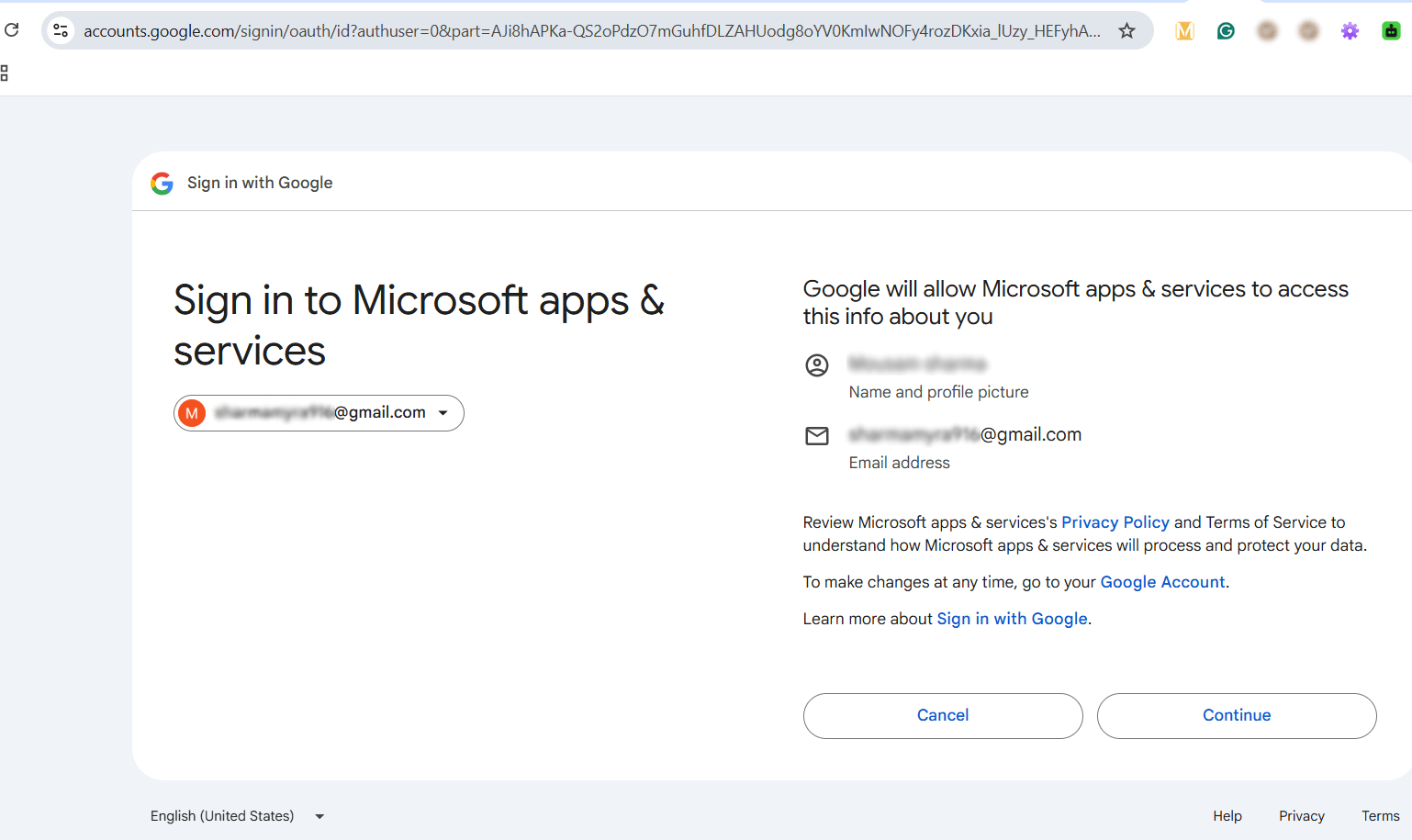This screenshot has height=840, width=1412.
Task: Click the Continue button
Action: (1237, 715)
